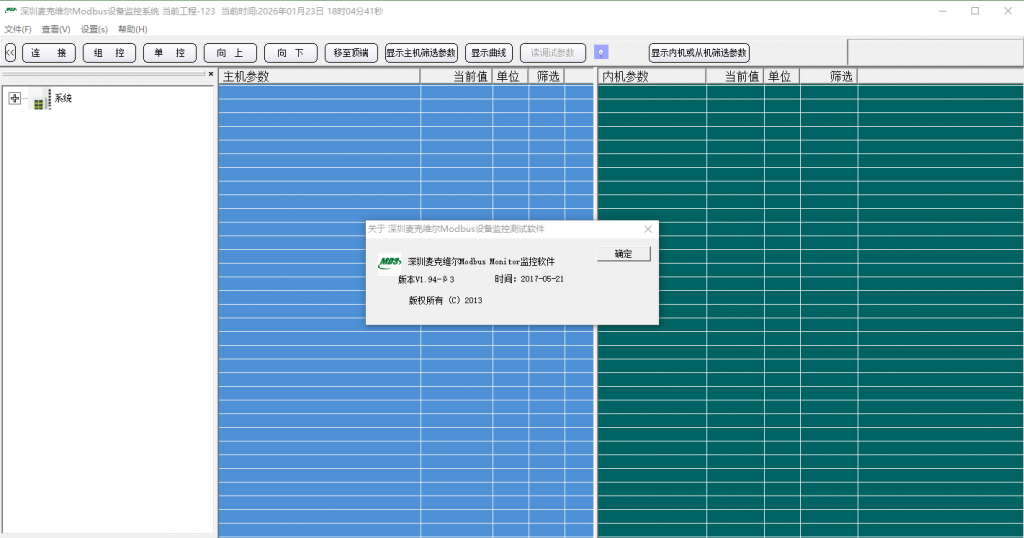
Task: Click the 组控 group control button
Action: pyautogui.click(x=109, y=53)
